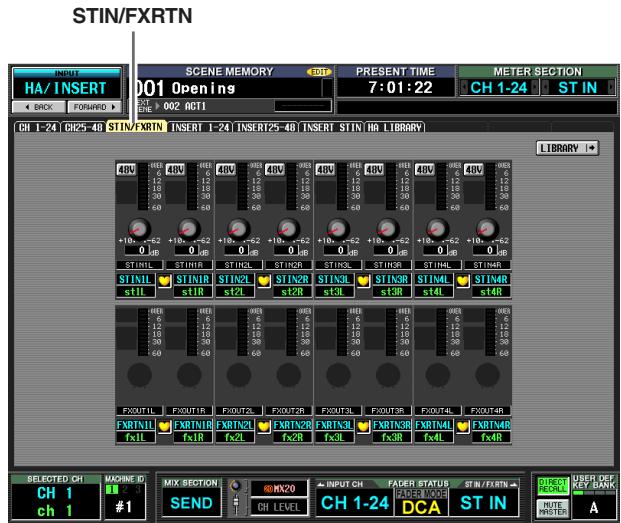Click the ST IN fader status button
This screenshot has height=523, width=621.
(x=484, y=503)
